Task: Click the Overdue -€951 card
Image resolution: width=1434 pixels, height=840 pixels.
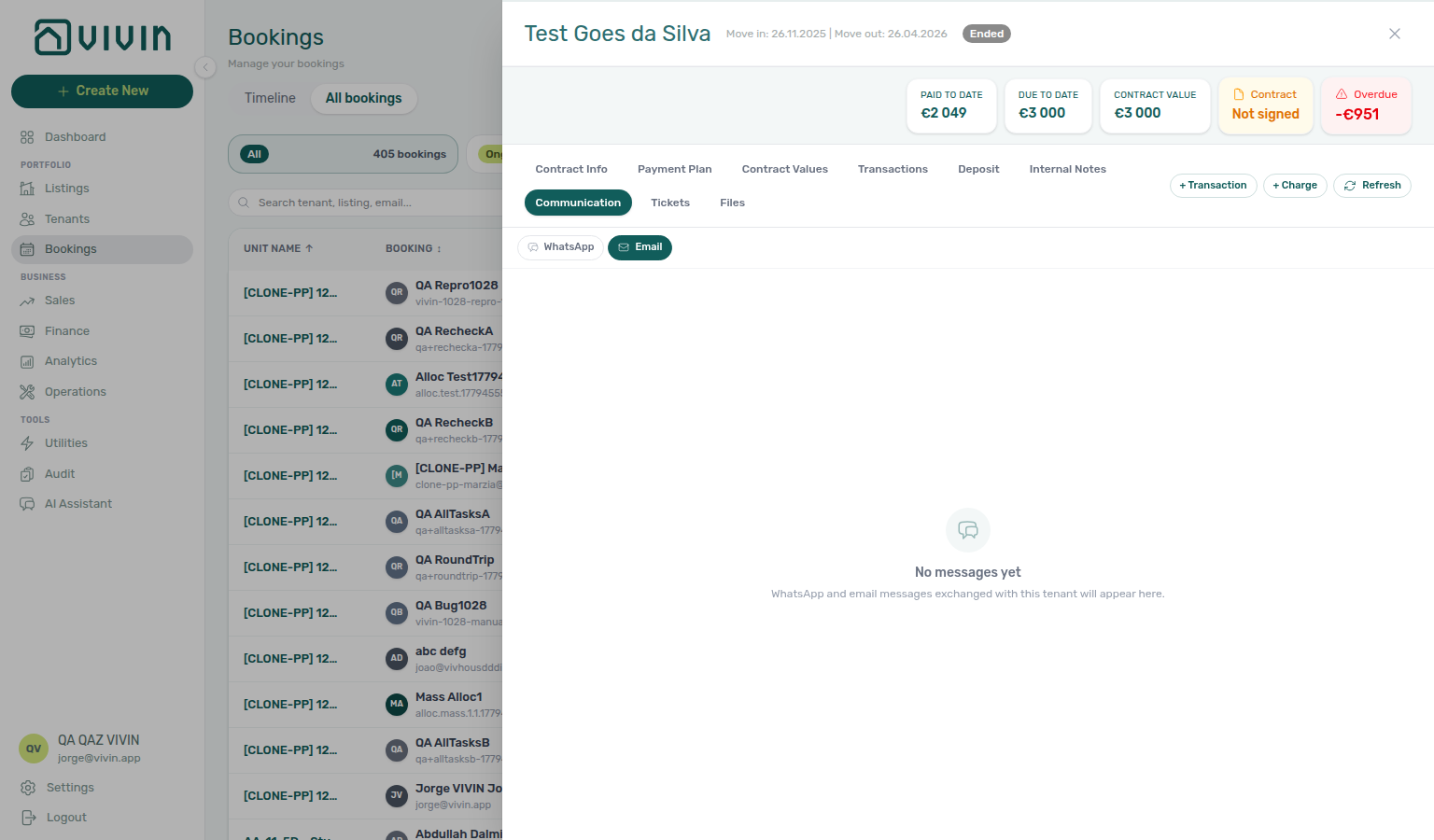Action: pos(1366,105)
